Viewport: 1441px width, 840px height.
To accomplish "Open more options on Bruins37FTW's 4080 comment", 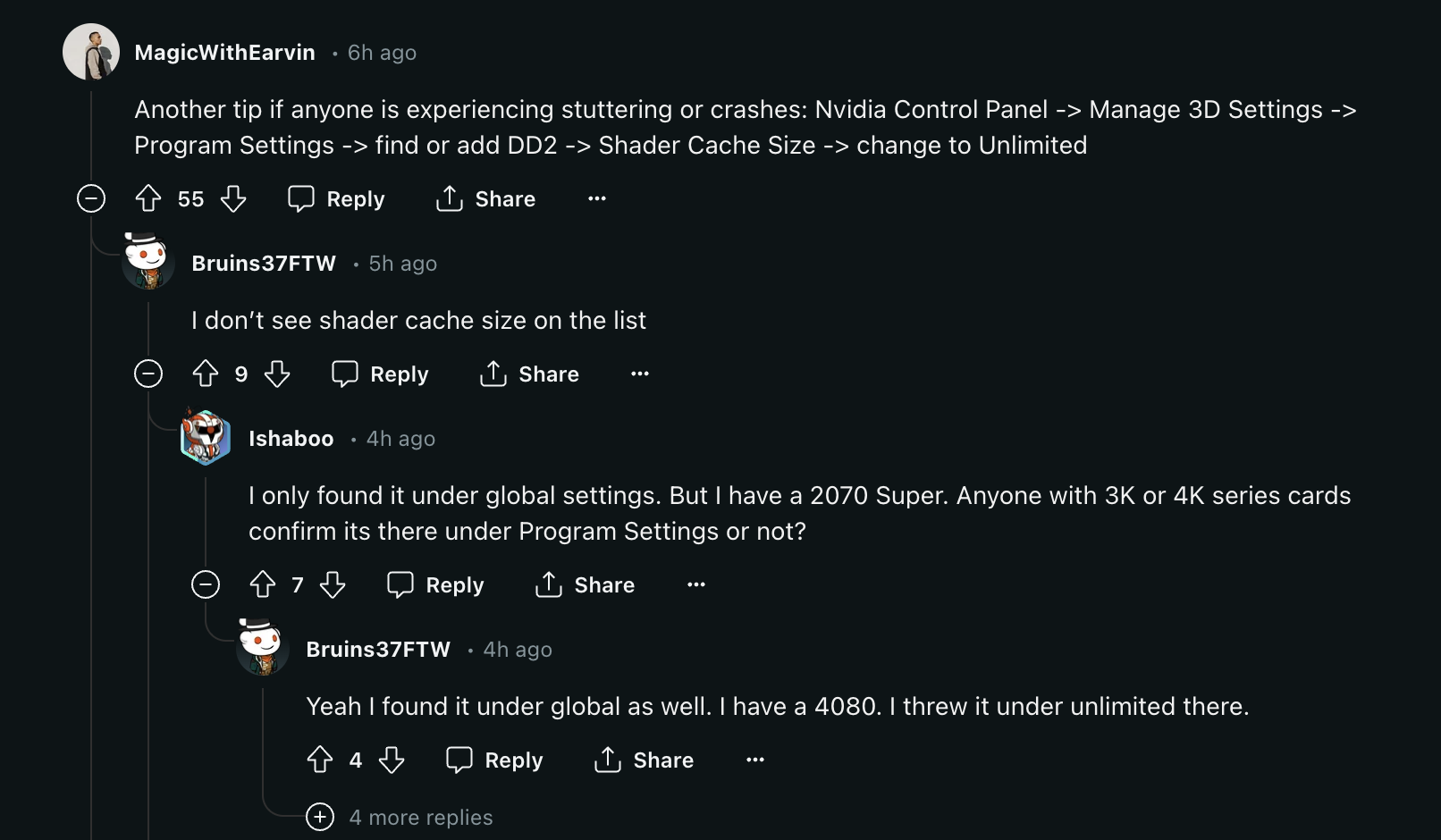I will click(755, 760).
